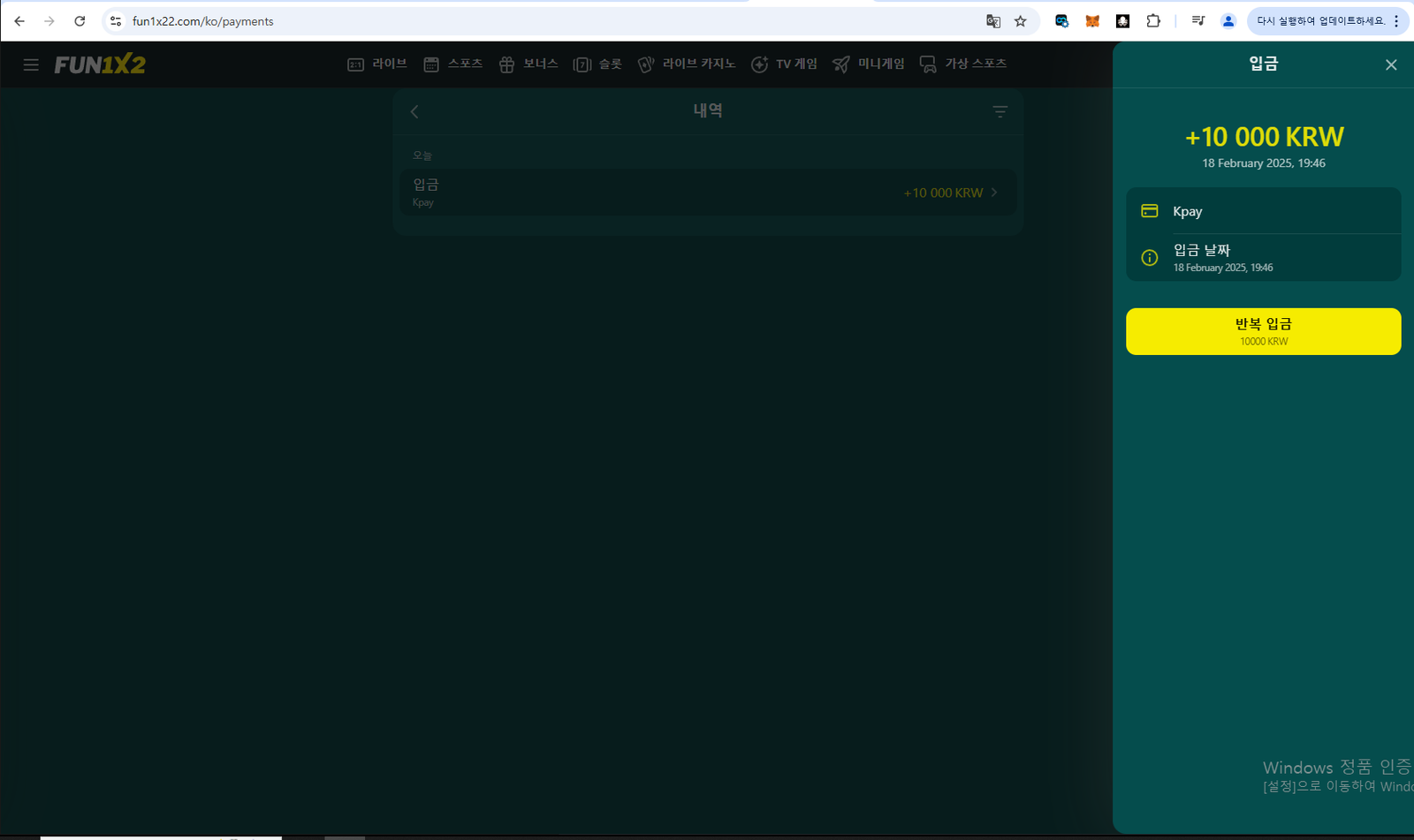Open the 슬롯 menu item
The height and width of the screenshot is (840, 1414).
pos(598,64)
